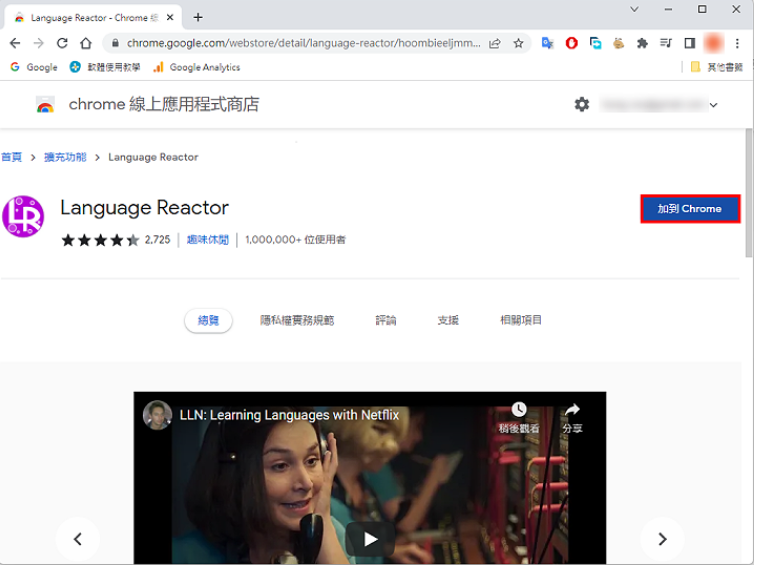Open the Google Translate extension icon

pyautogui.click(x=547, y=43)
